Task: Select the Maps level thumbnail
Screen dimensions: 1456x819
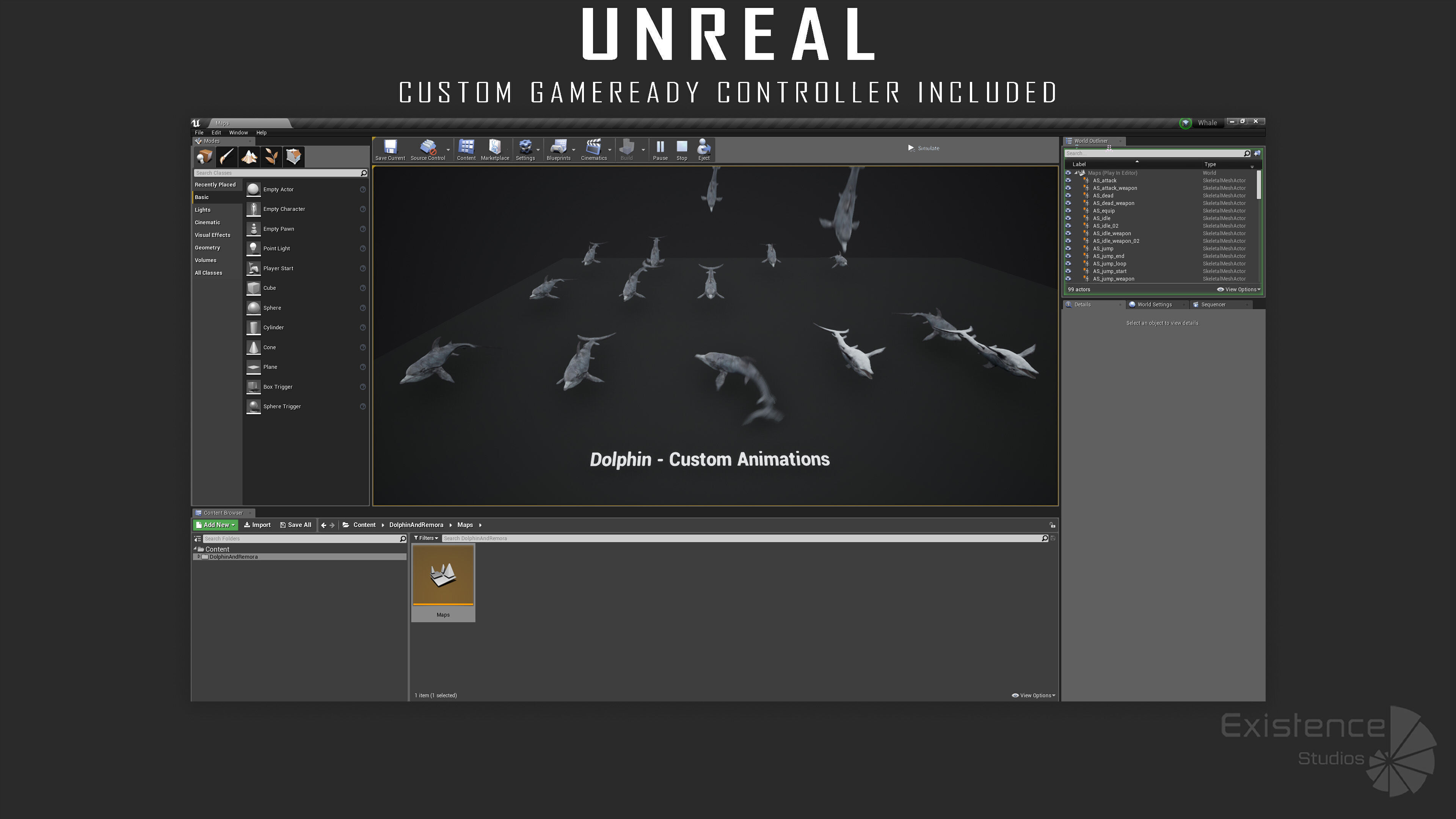Action: (x=442, y=576)
